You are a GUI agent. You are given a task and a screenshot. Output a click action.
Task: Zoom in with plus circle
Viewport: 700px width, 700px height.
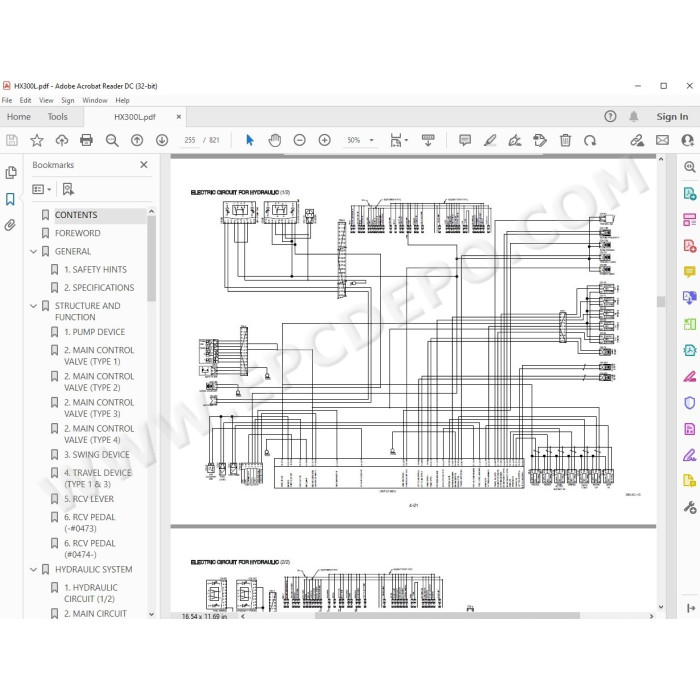coord(325,141)
